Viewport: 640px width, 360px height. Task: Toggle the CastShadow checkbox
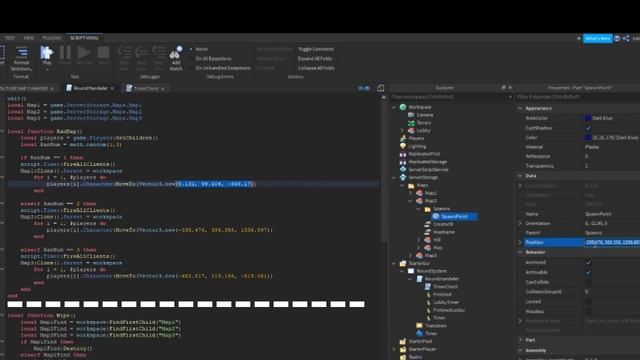click(x=588, y=128)
